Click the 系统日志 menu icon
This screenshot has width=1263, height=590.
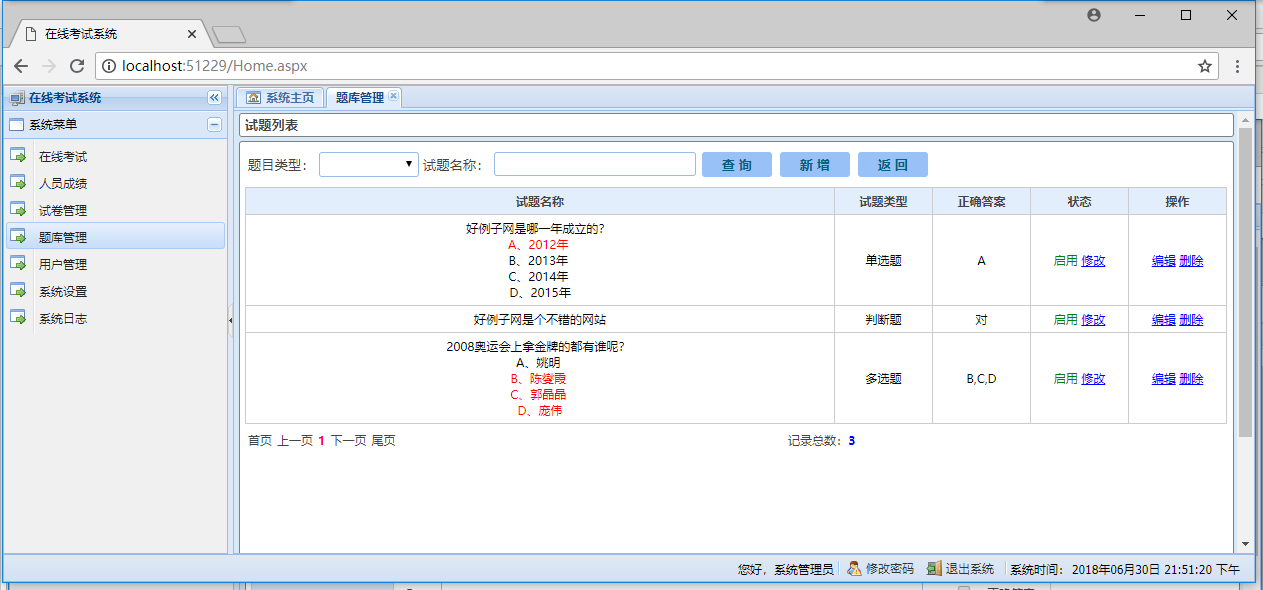(18, 318)
